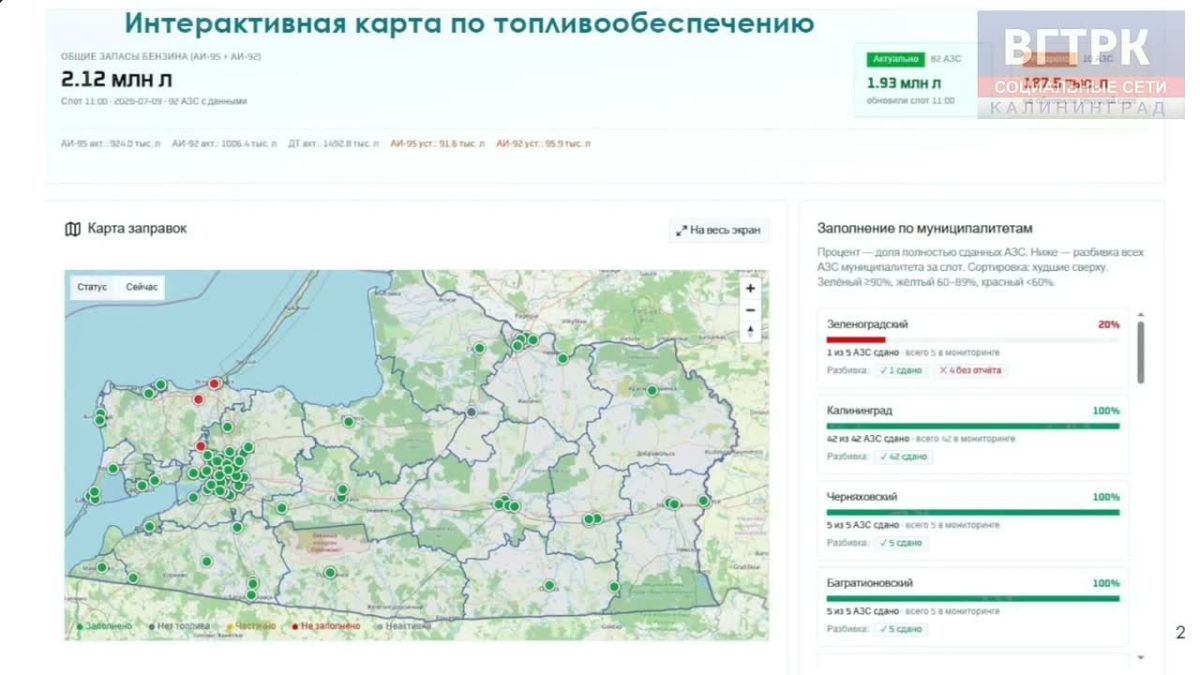Click the "✓ 5 сдано" badge for Черняховский
The image size is (1200, 675).
[900, 543]
